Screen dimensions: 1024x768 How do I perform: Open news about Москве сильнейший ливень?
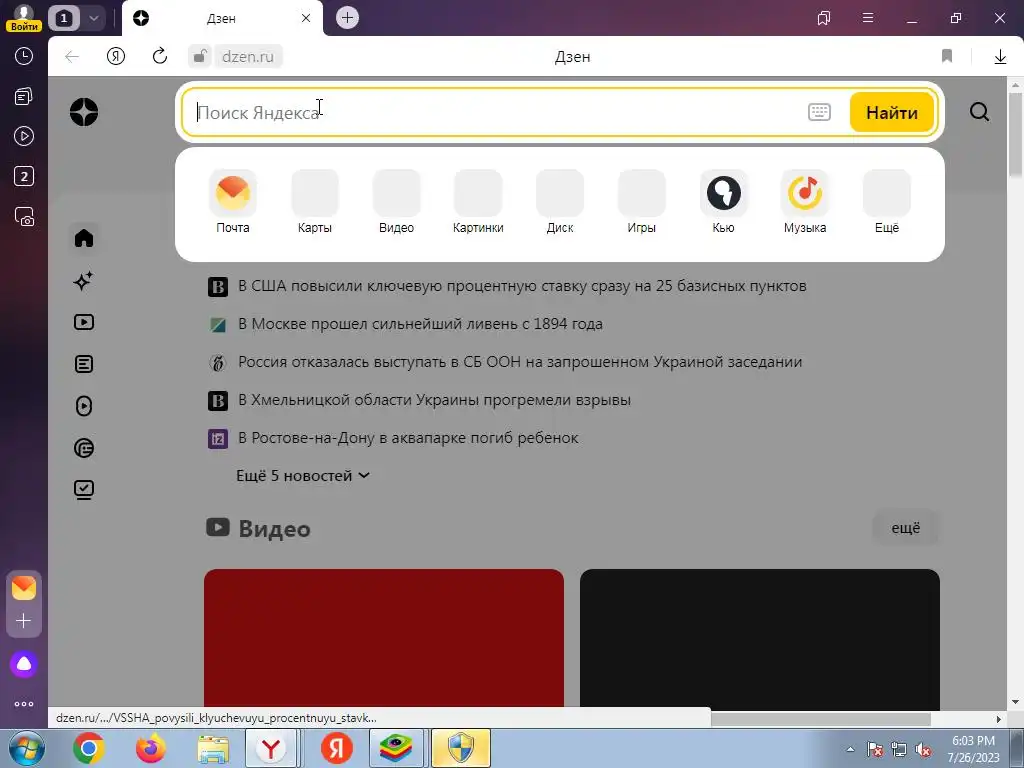point(420,323)
